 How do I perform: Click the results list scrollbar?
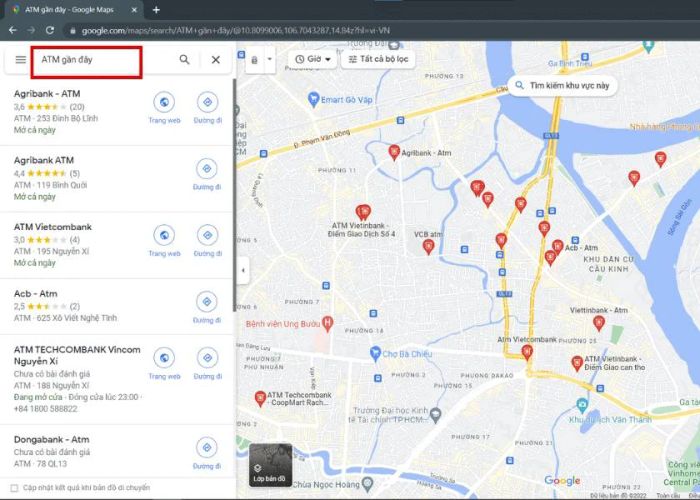click(234, 195)
